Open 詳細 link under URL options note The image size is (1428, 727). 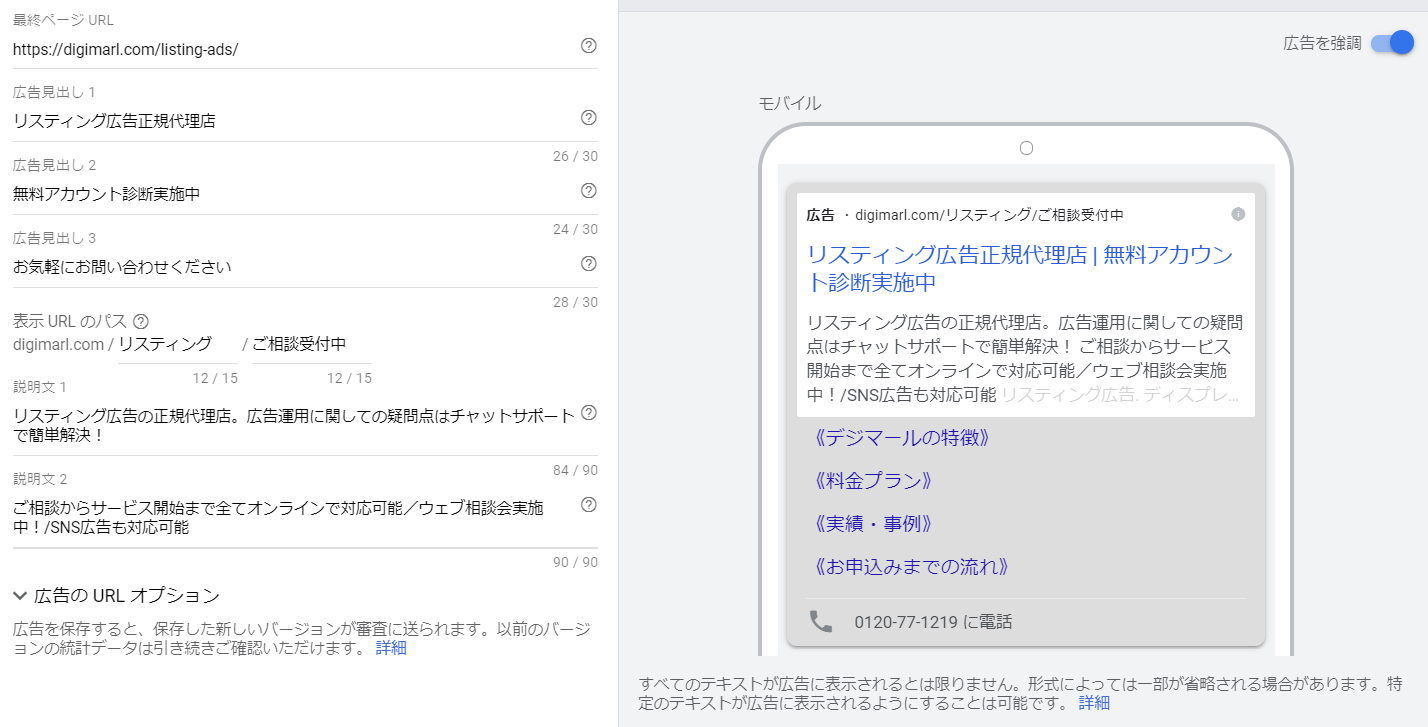[x=391, y=648]
